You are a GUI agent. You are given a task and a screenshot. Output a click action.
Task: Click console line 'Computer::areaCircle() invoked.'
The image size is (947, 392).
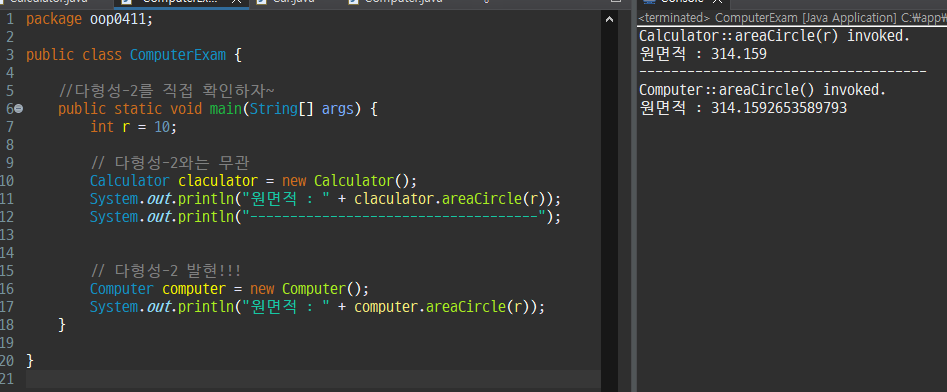coord(762,90)
